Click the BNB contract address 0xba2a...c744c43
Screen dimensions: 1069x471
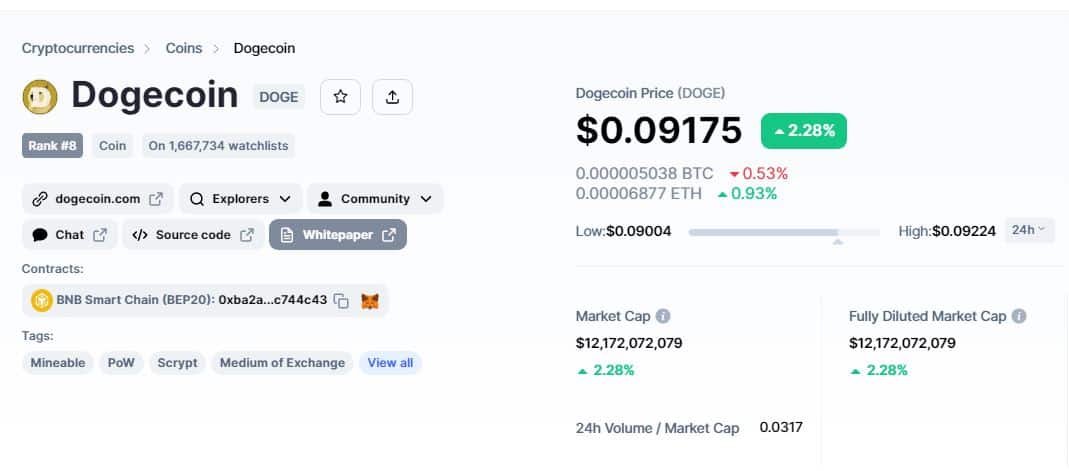(273, 300)
